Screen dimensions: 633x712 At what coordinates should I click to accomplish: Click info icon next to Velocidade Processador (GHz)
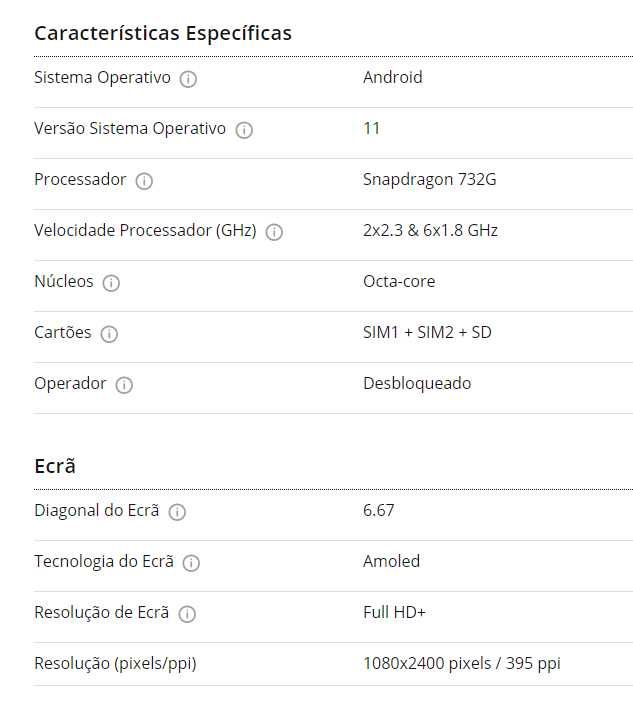click(x=274, y=232)
